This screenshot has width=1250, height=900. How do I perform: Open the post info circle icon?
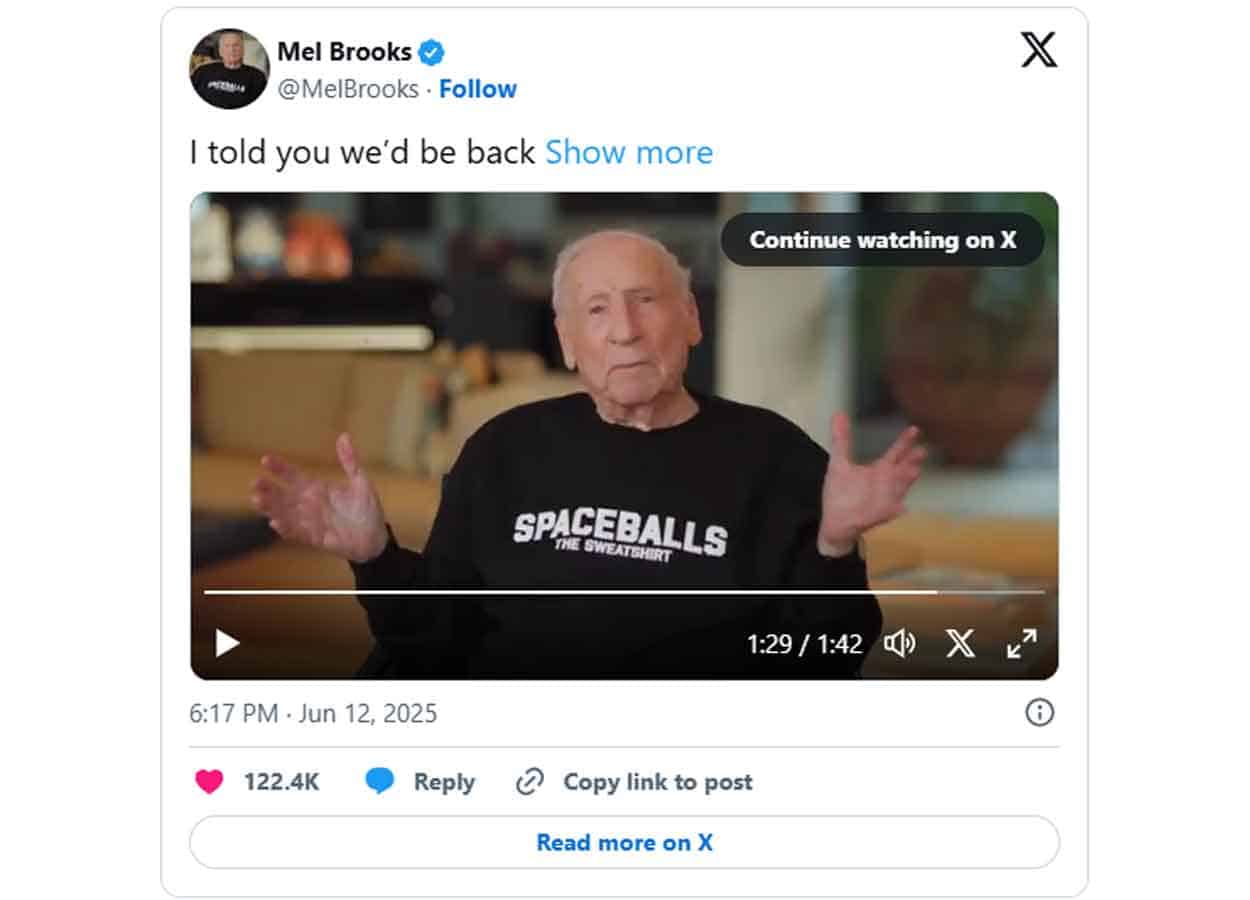pos(1040,712)
